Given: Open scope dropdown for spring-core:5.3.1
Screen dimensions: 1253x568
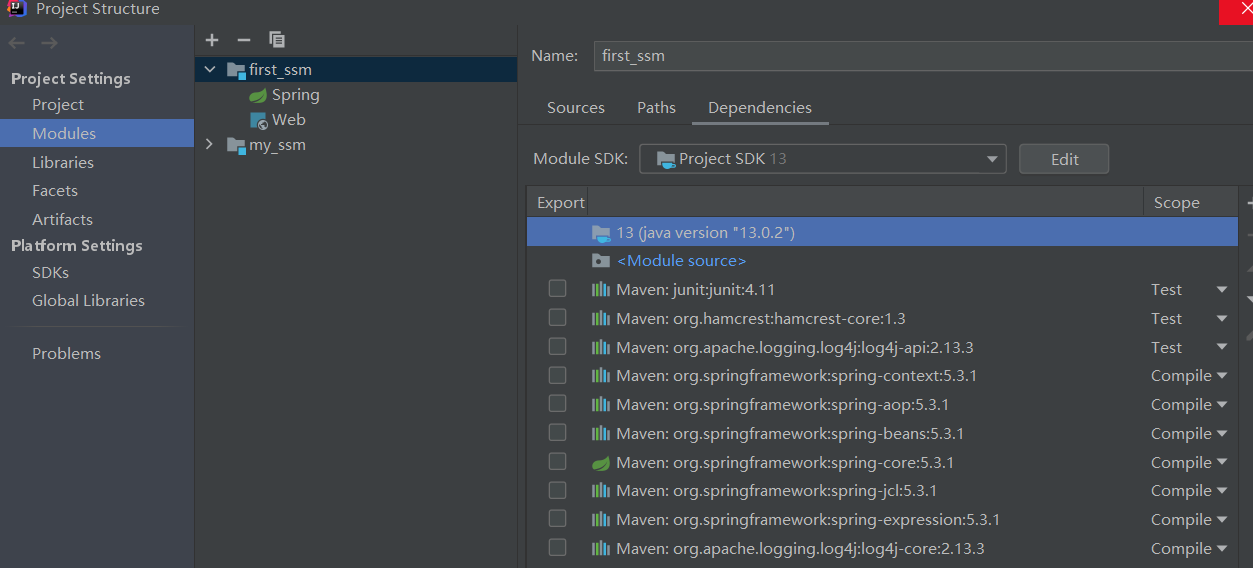Looking at the screenshot, I should [1221, 463].
